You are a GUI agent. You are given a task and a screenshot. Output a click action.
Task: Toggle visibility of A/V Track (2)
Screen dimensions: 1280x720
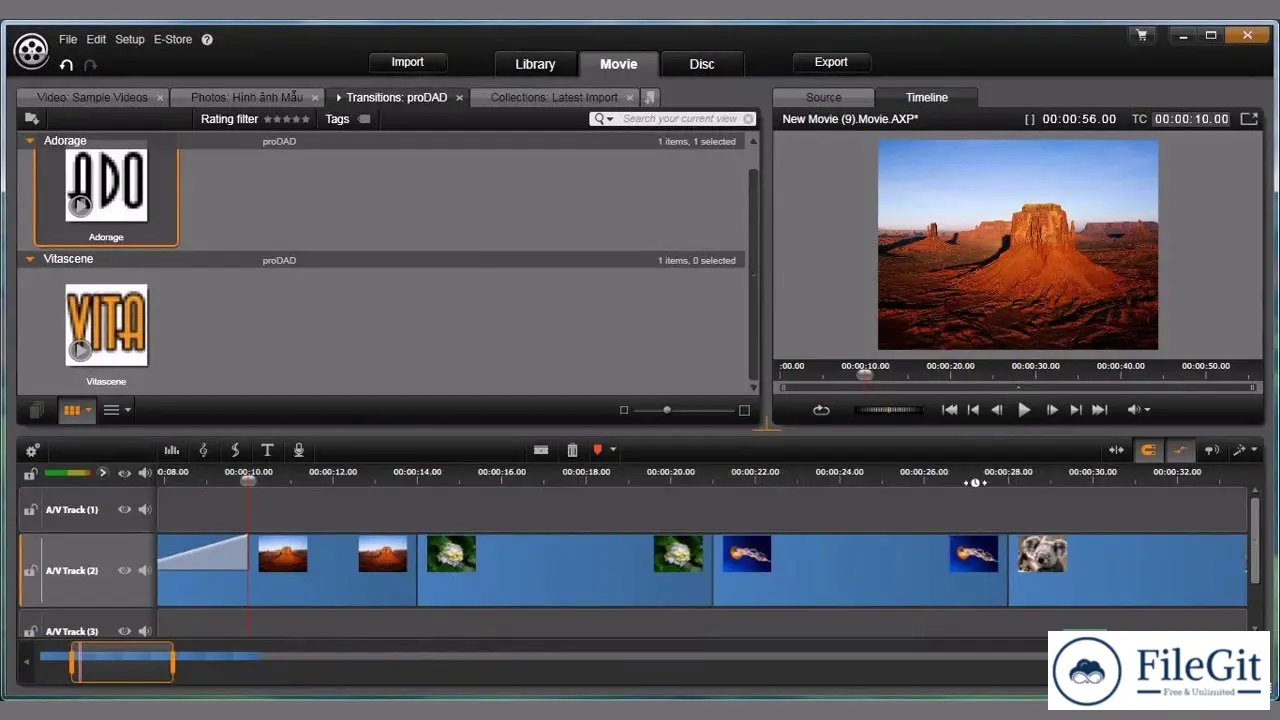[x=125, y=570]
